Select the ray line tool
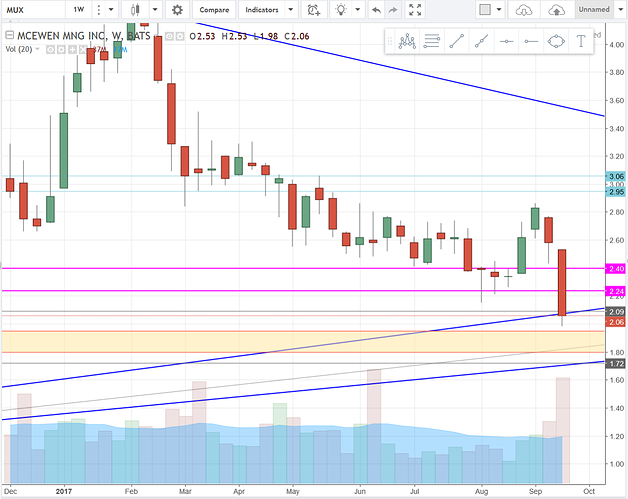Image resolution: width=628 pixels, height=499 pixels. (x=481, y=41)
